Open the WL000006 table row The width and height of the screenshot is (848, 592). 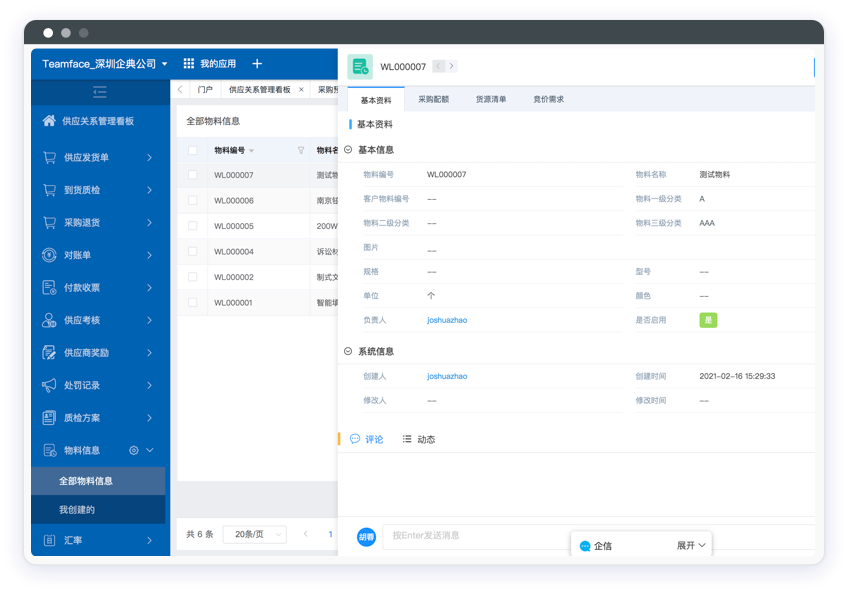pos(257,201)
